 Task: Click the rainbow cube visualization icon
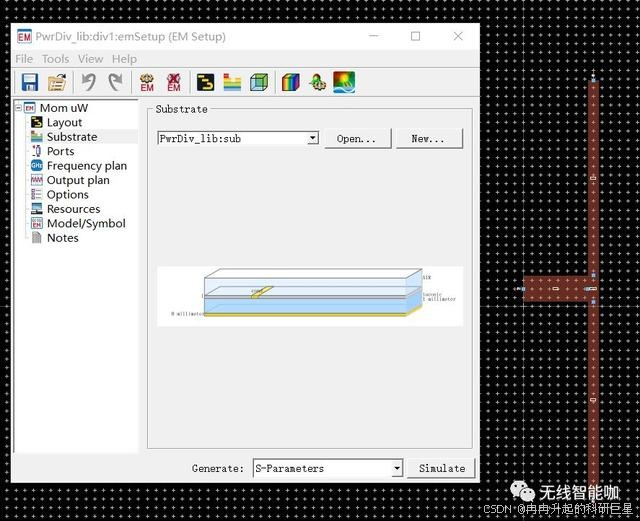point(291,82)
